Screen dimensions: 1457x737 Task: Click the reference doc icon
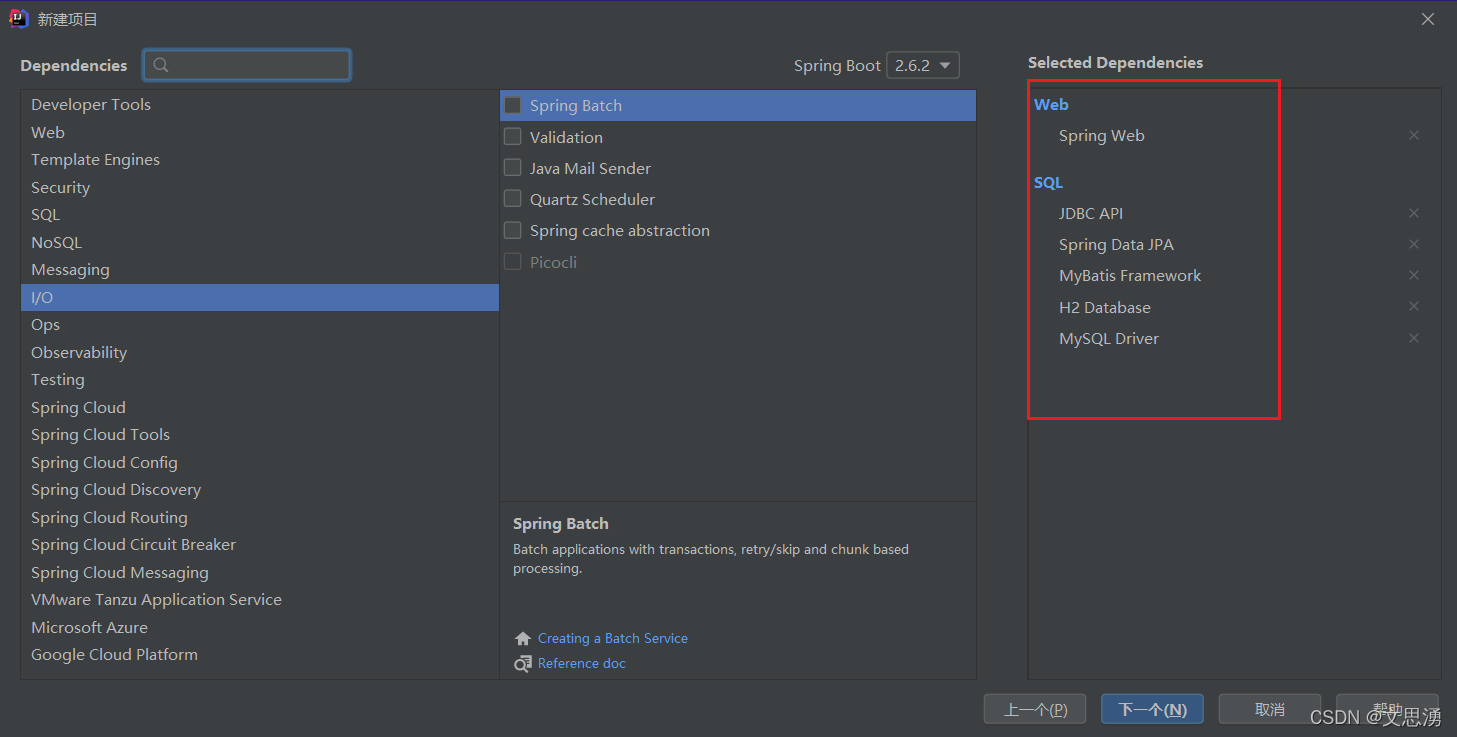(x=523, y=663)
